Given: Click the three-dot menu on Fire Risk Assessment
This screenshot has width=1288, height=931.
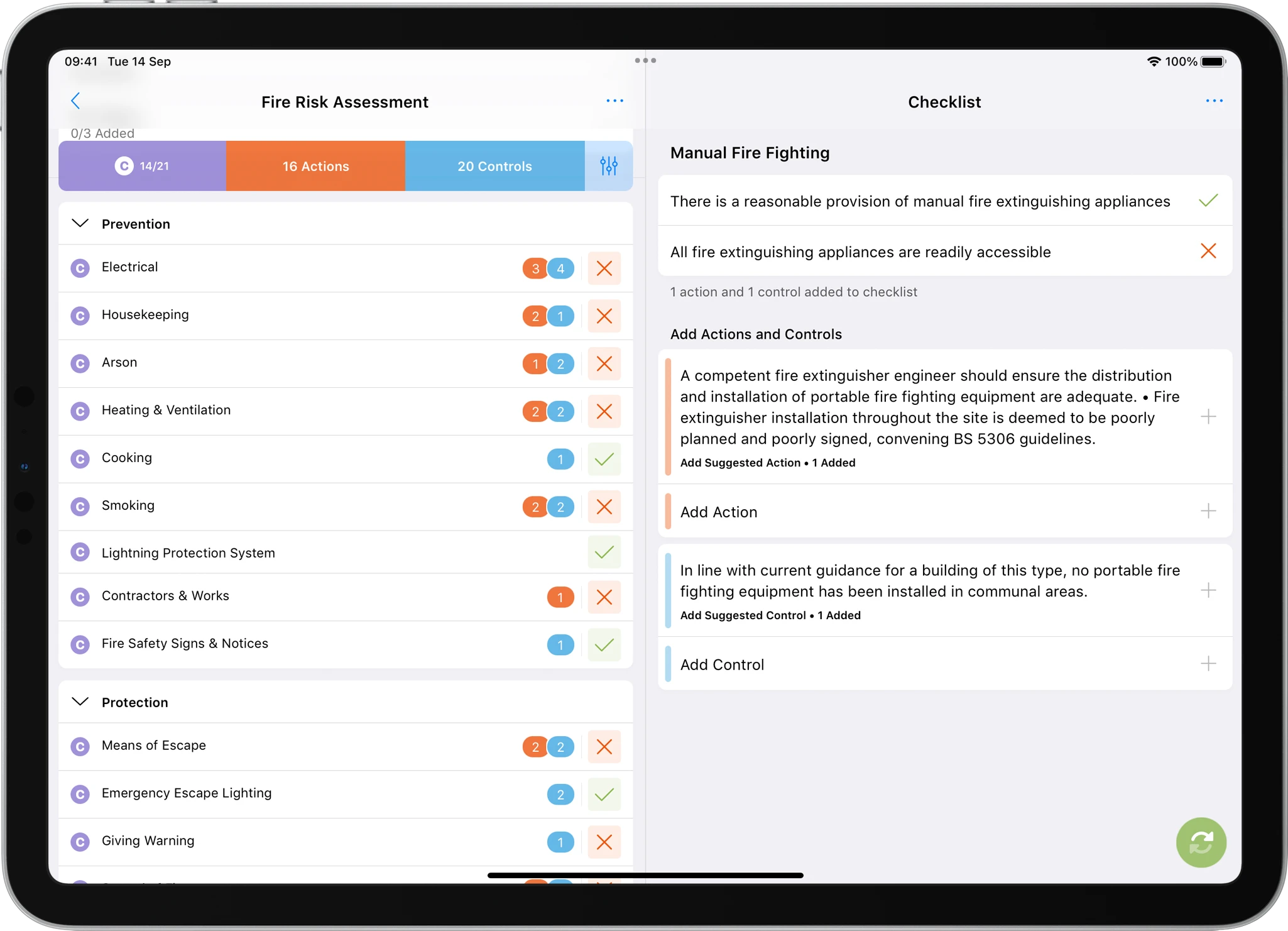Looking at the screenshot, I should click(x=615, y=100).
